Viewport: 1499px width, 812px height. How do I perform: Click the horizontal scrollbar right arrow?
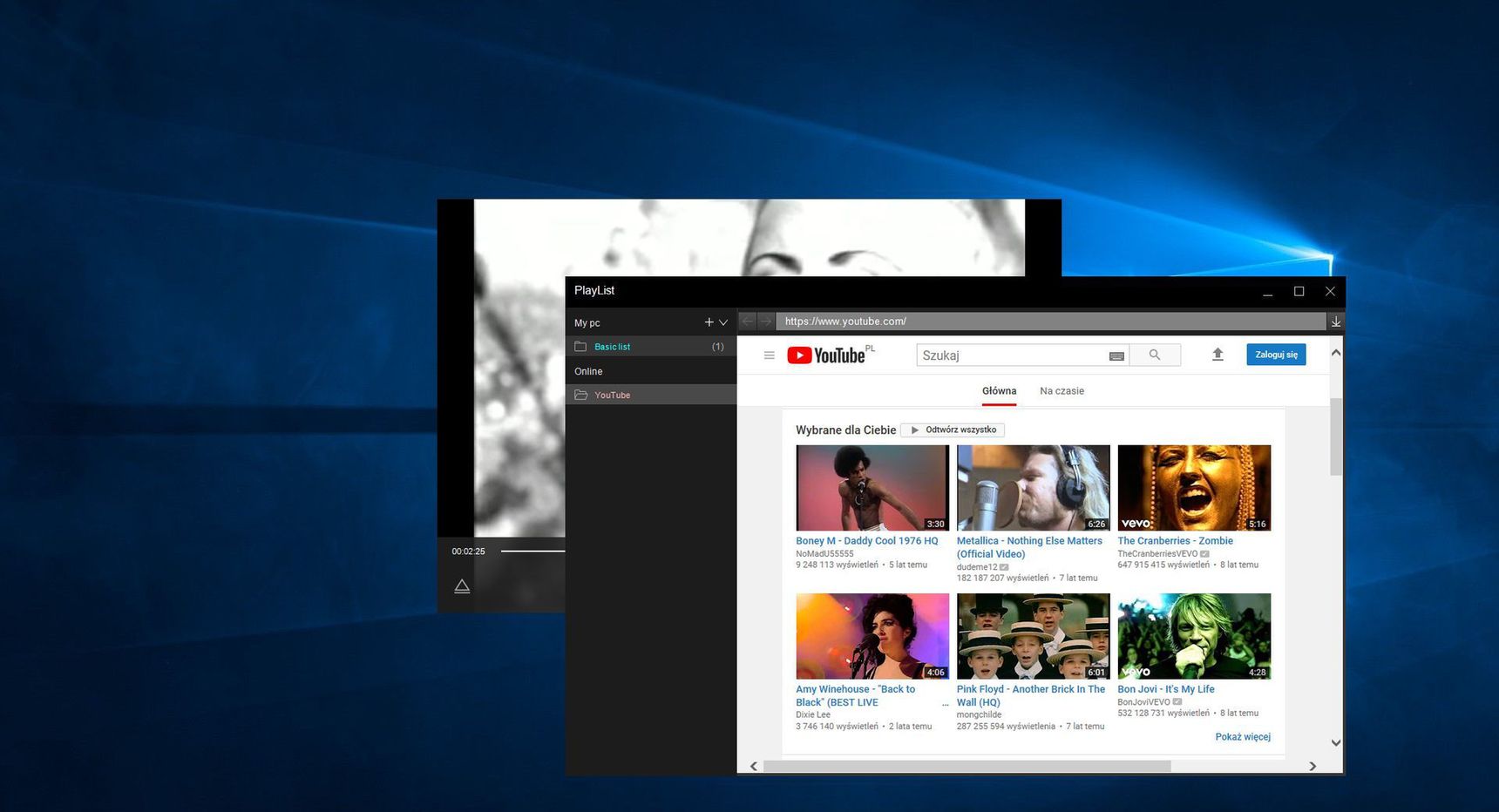(1312, 767)
